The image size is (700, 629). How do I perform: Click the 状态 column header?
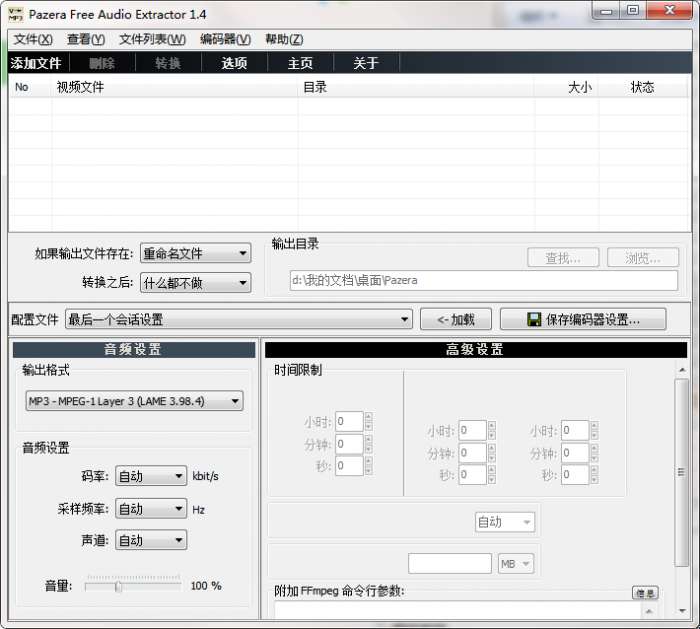(x=642, y=87)
